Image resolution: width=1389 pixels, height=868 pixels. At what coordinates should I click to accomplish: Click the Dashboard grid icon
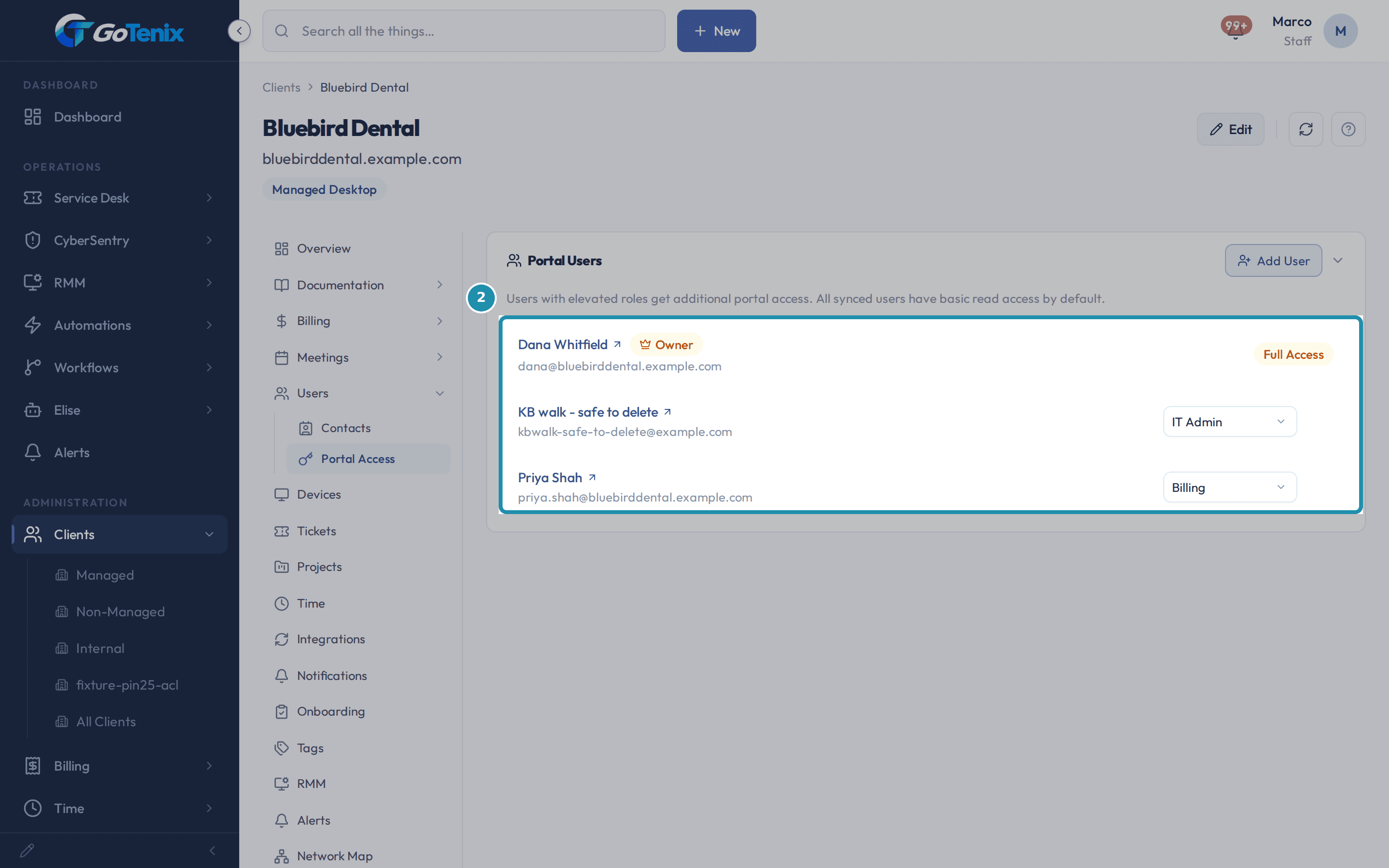point(33,117)
